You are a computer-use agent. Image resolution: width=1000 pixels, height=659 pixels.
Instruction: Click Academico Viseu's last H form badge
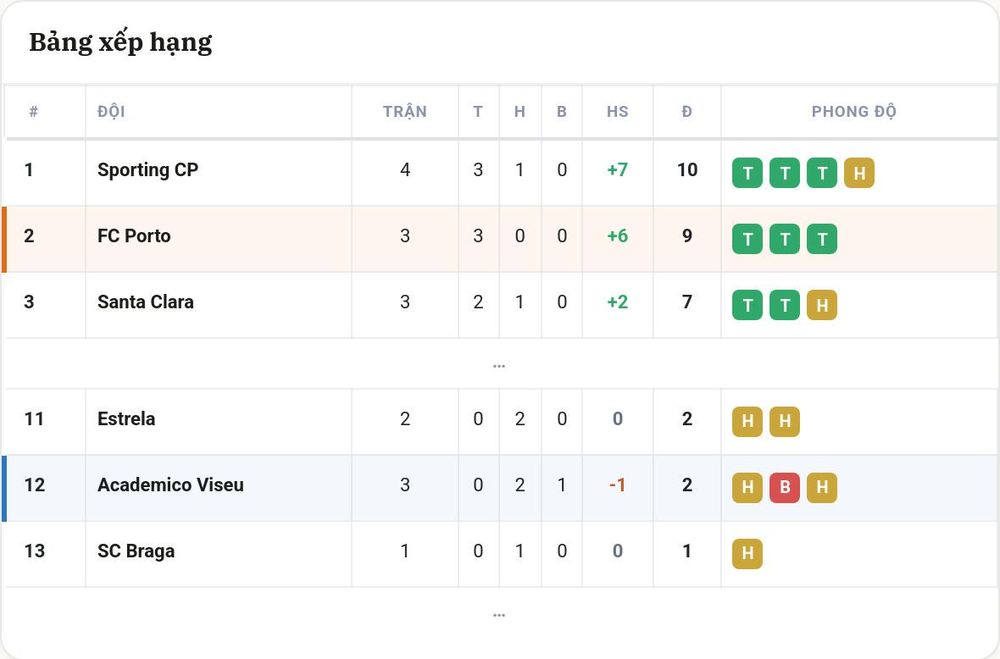pos(821,487)
